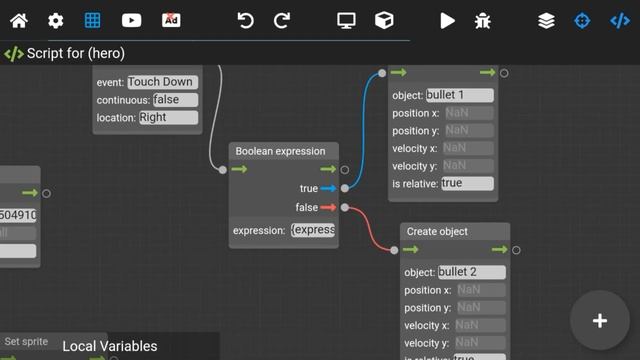Image resolution: width=640 pixels, height=360 pixels.
Task: Click Boolean expression main output port
Action: coord(344,169)
